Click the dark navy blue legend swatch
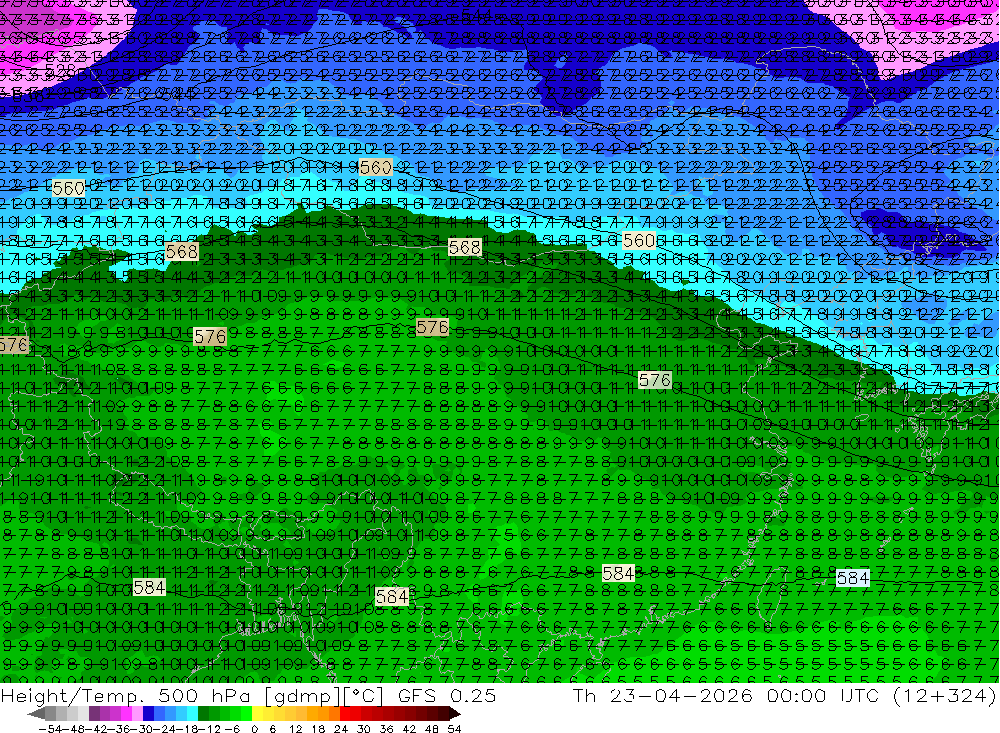 [x=148, y=714]
